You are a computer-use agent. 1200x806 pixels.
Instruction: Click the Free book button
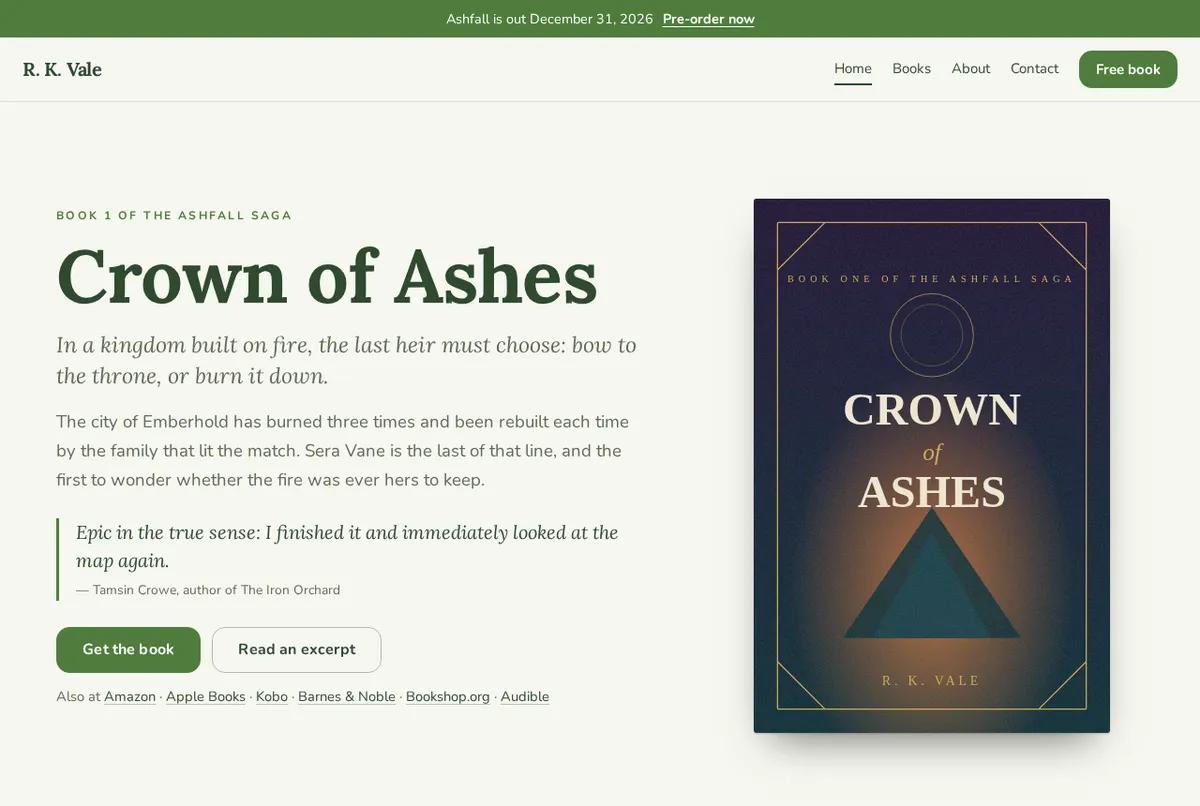(x=1128, y=69)
